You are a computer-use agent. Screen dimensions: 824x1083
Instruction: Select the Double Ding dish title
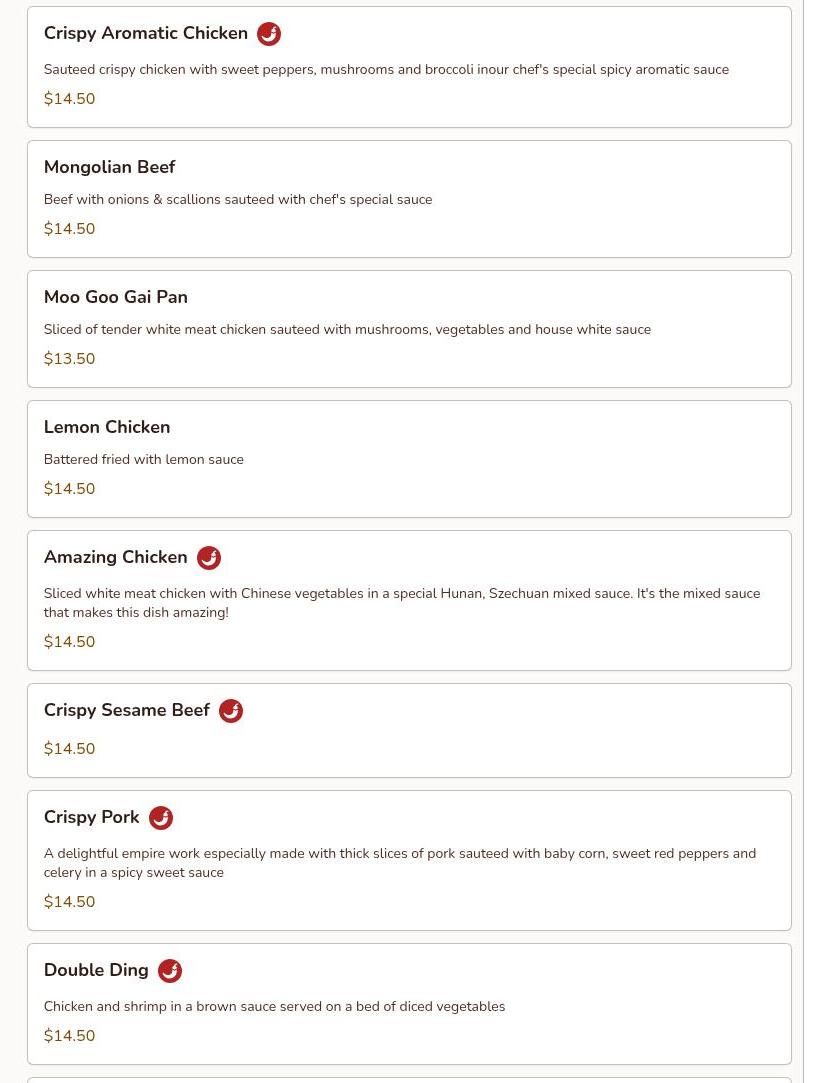pyautogui.click(x=96, y=970)
